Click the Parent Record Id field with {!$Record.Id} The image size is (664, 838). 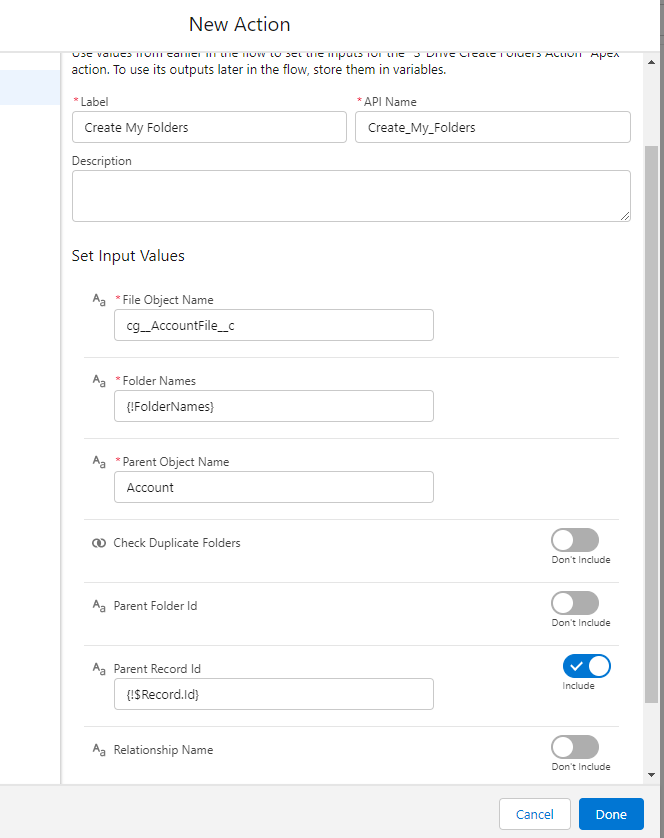point(273,694)
